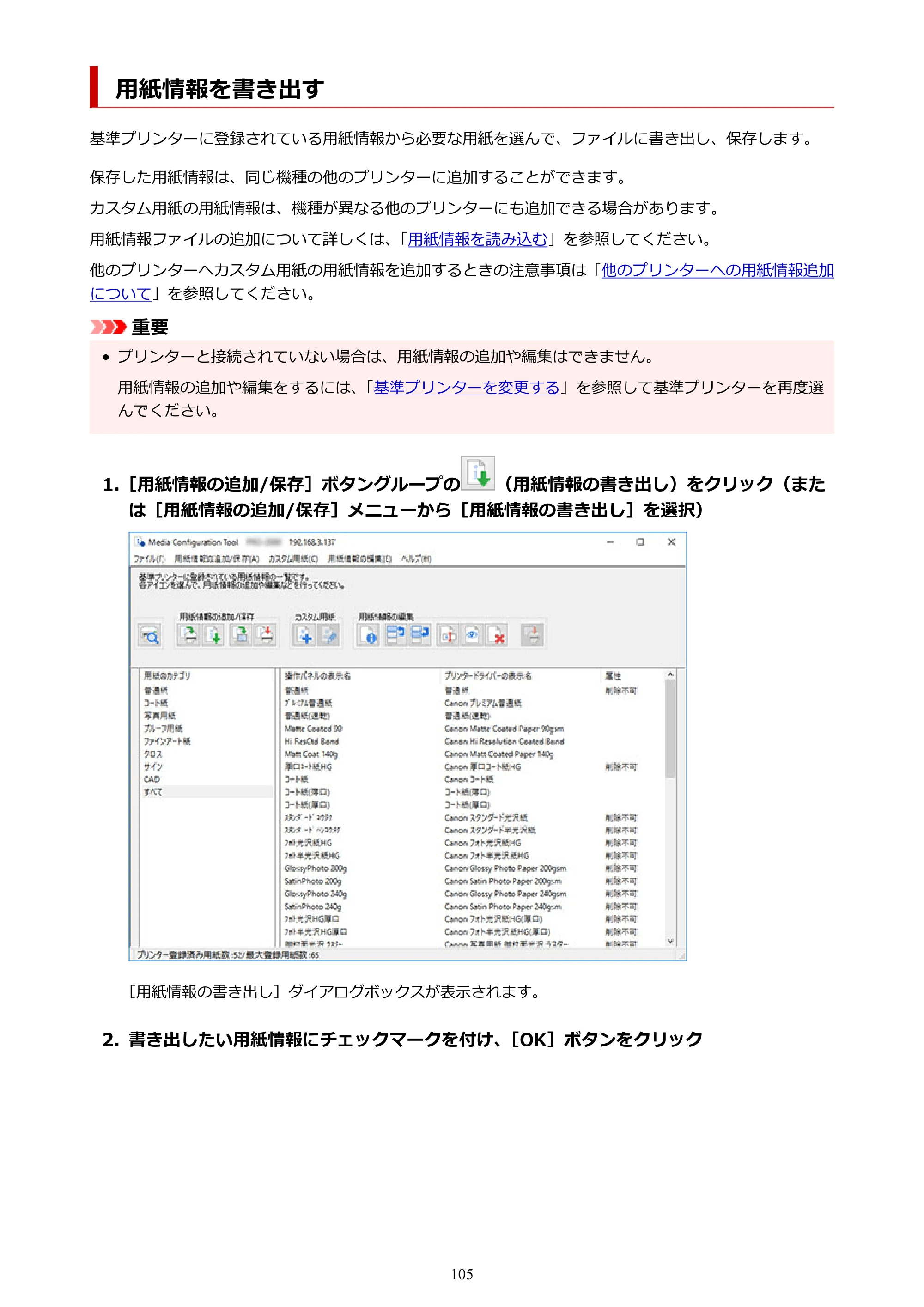
Task: Select the Matte Coated 90 row
Action: point(314,729)
